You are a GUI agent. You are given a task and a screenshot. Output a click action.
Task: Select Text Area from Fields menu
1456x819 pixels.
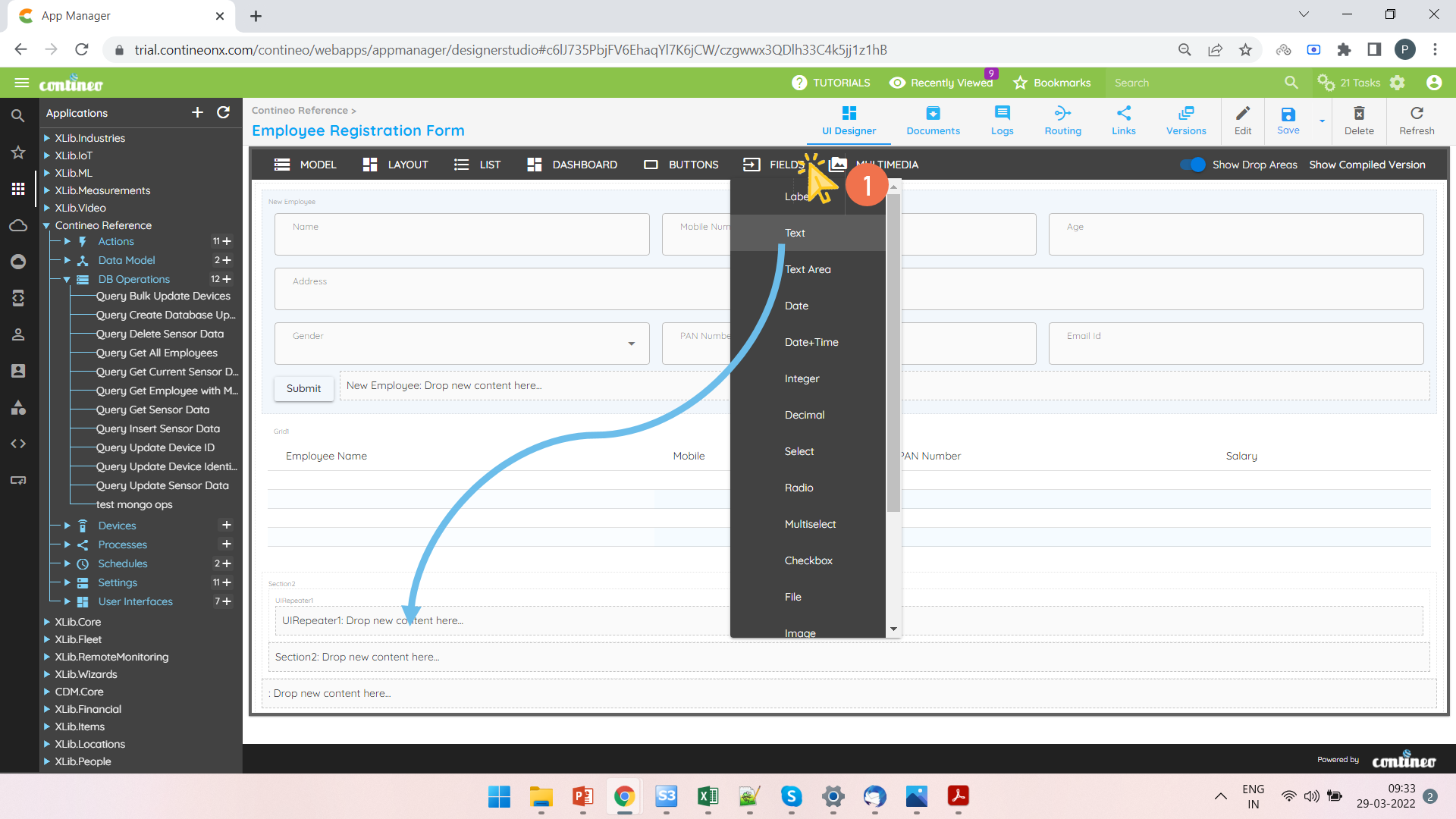pos(808,269)
